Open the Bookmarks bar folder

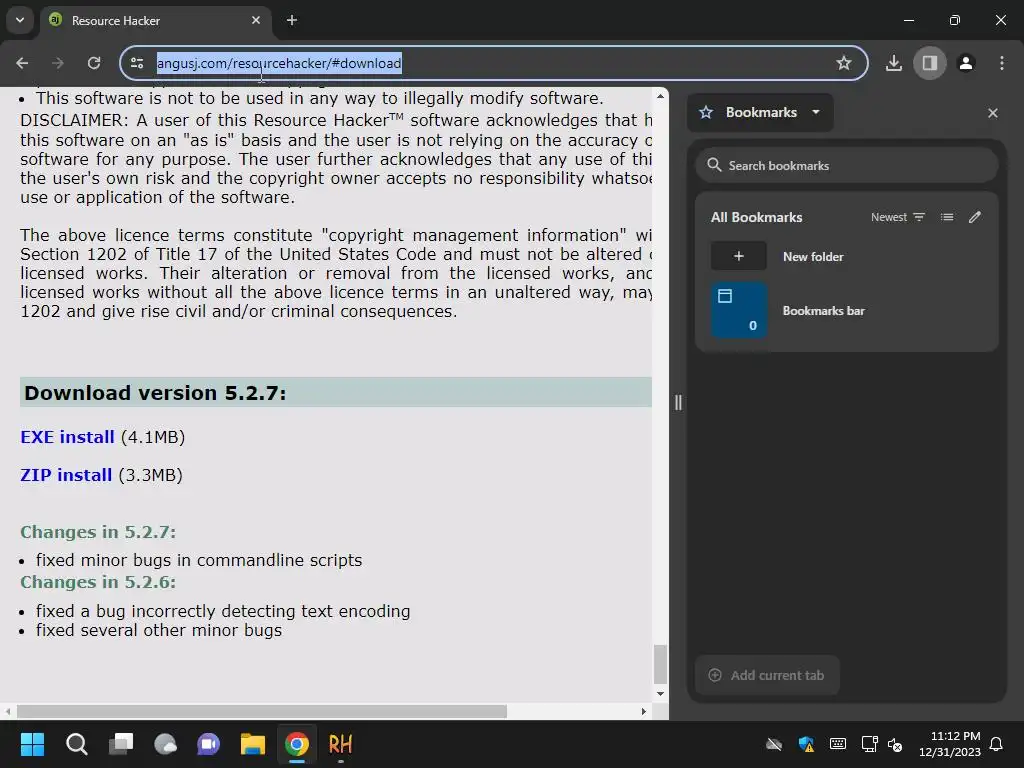[847, 311]
